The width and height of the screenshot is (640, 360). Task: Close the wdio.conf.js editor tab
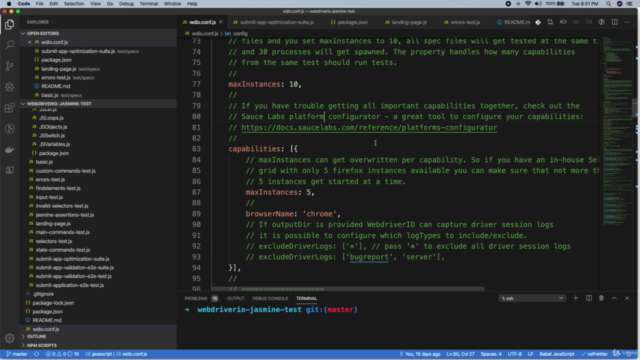221,22
